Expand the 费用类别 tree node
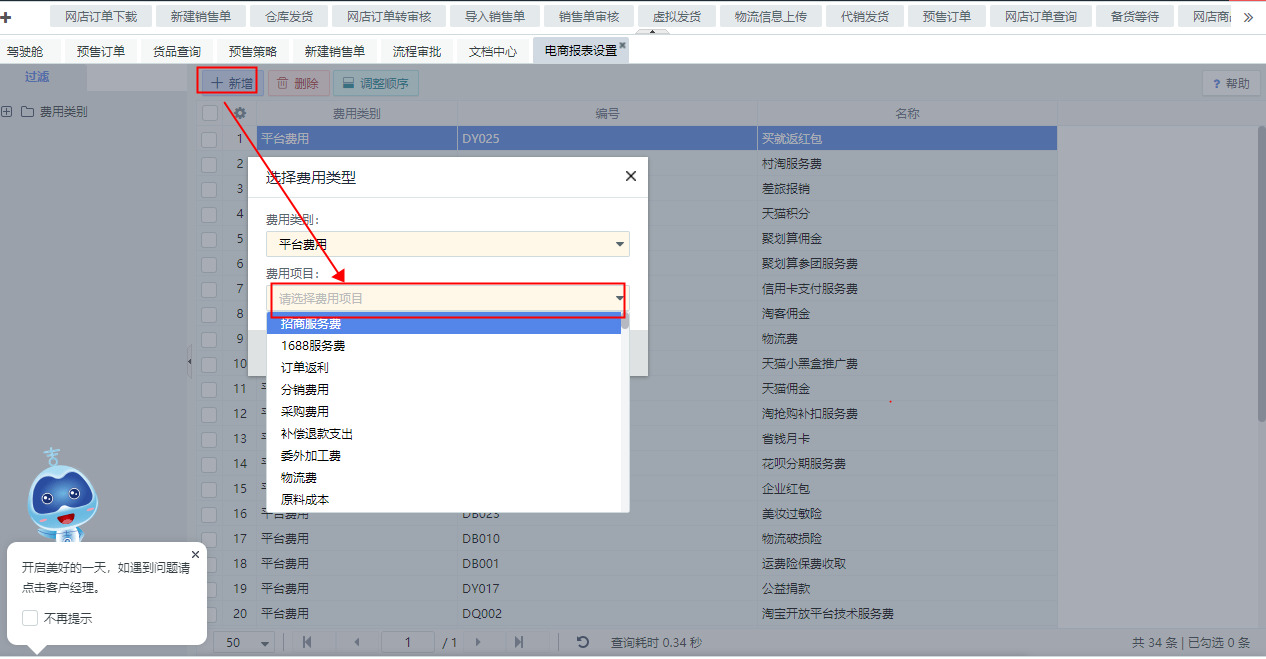 pos(7,112)
